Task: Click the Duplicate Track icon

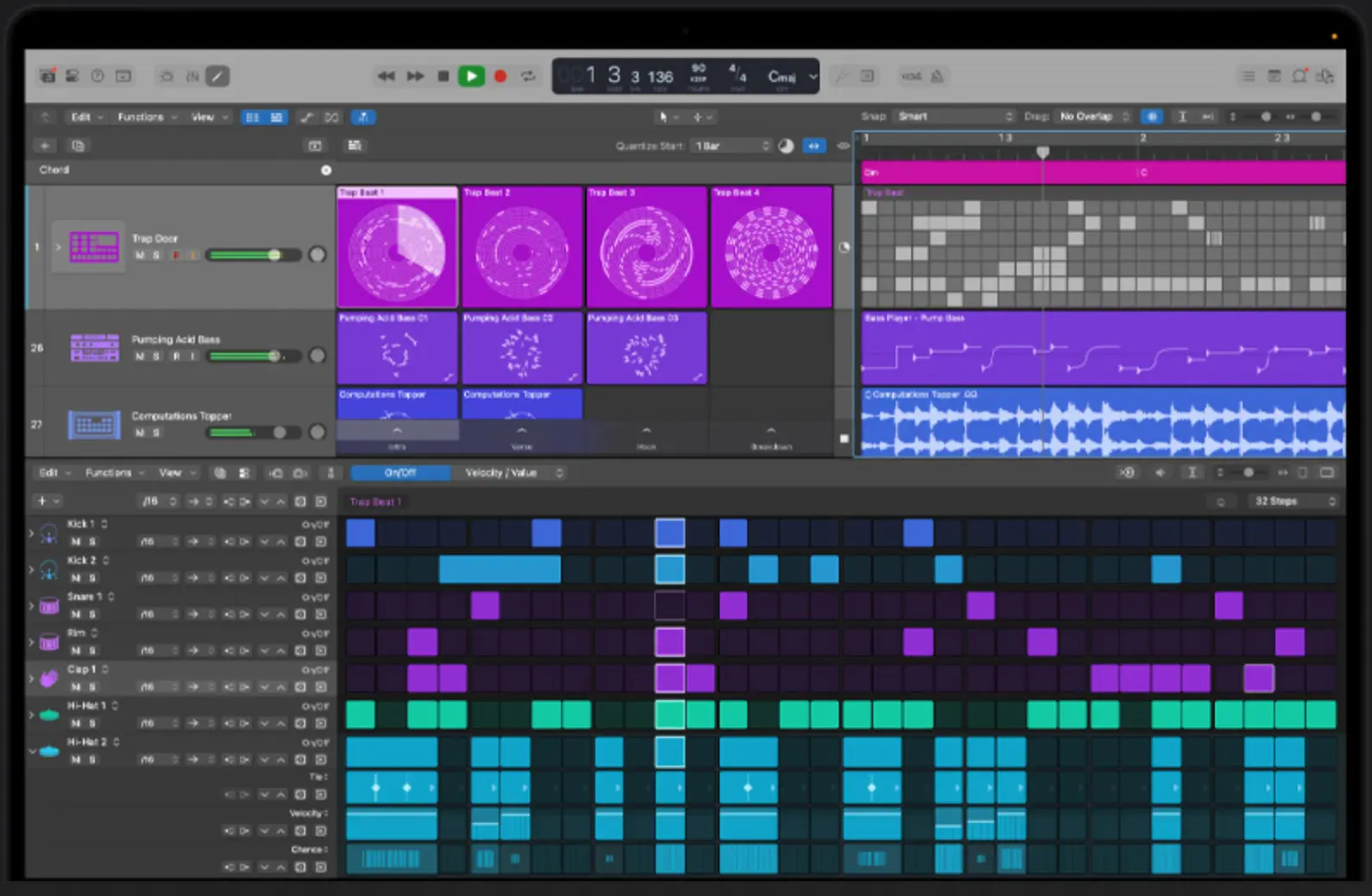Action: 78,145
